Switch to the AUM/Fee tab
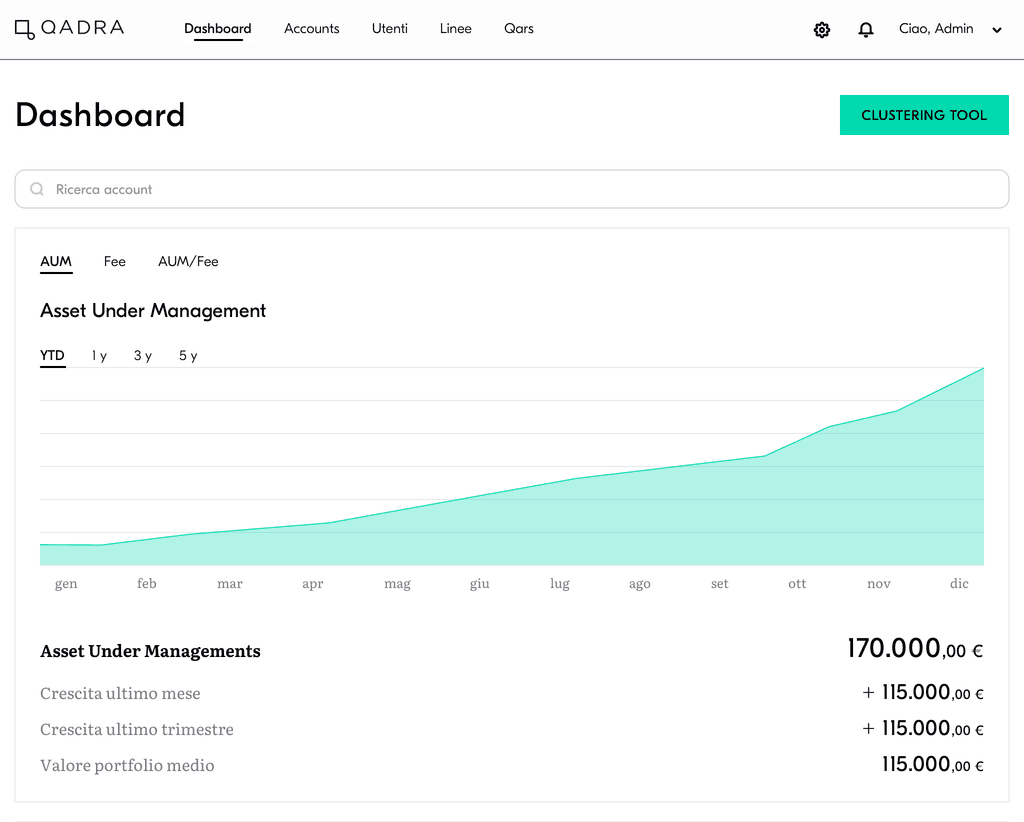The width and height of the screenshot is (1024, 822). coord(188,262)
